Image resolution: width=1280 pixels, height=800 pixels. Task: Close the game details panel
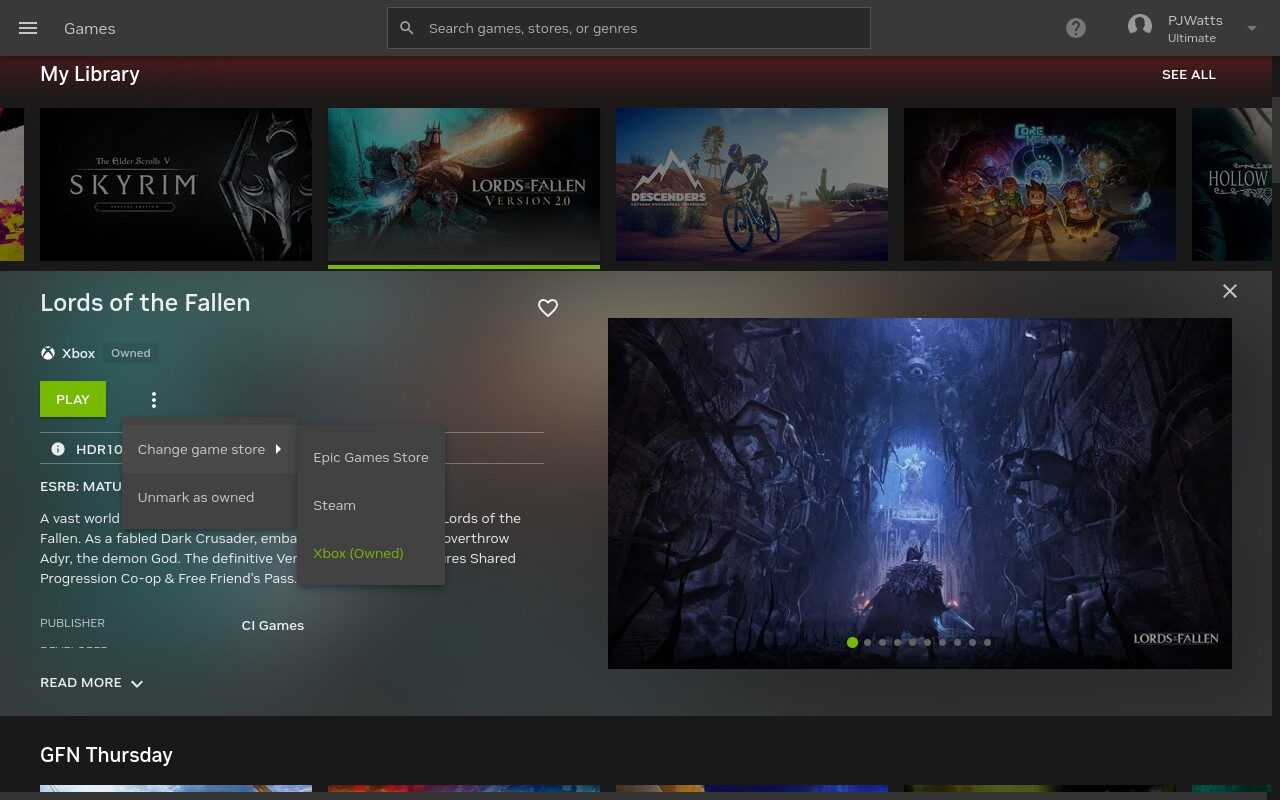click(1230, 291)
